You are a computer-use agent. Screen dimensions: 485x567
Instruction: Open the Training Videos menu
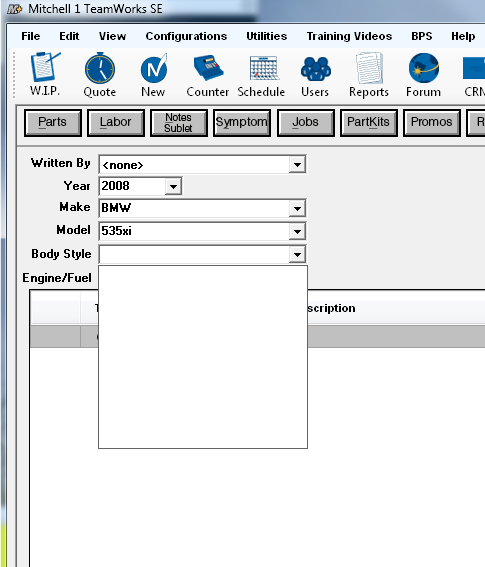(x=349, y=36)
